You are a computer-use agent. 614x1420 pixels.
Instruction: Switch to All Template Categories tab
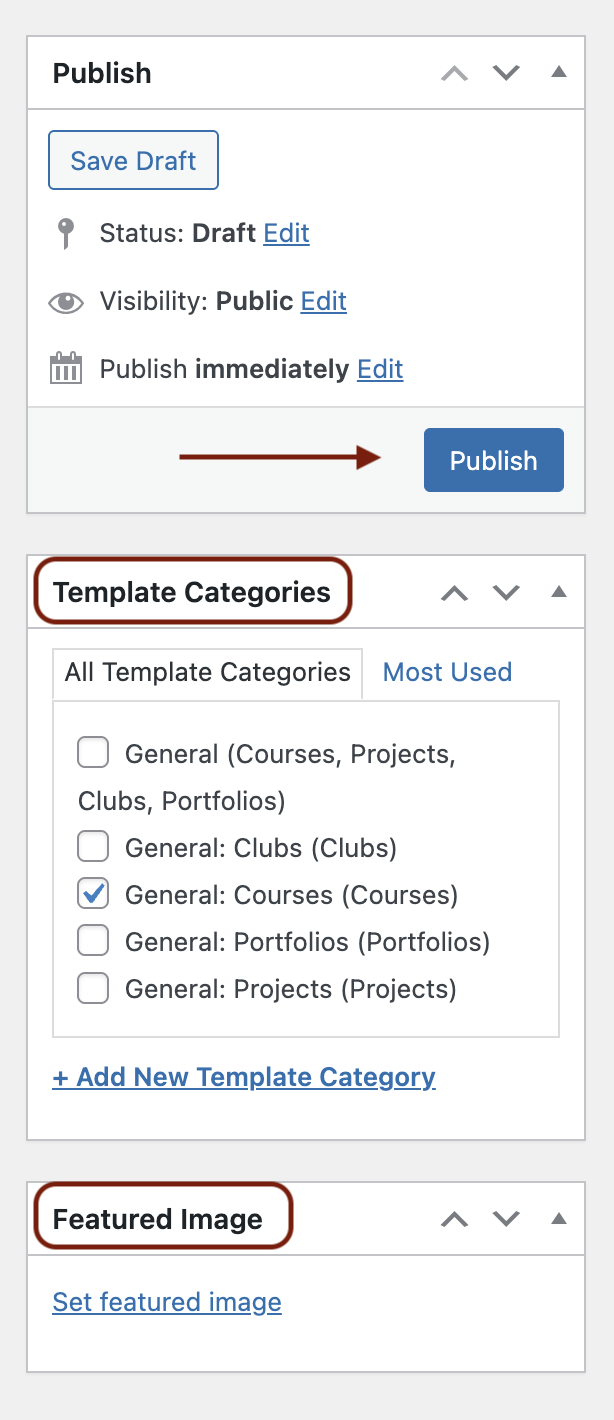tap(207, 672)
